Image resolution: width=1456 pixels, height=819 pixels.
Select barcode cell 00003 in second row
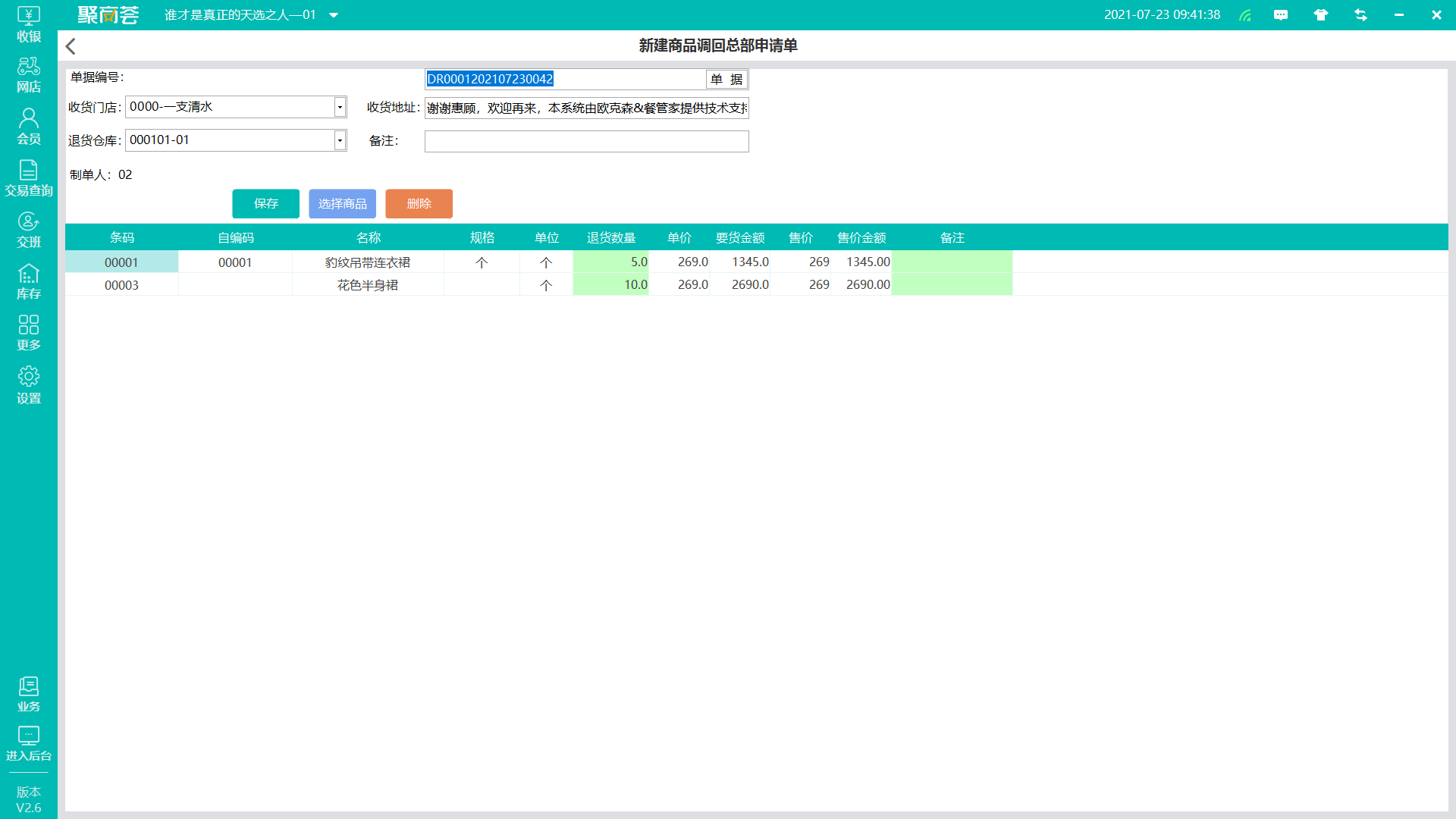121,284
